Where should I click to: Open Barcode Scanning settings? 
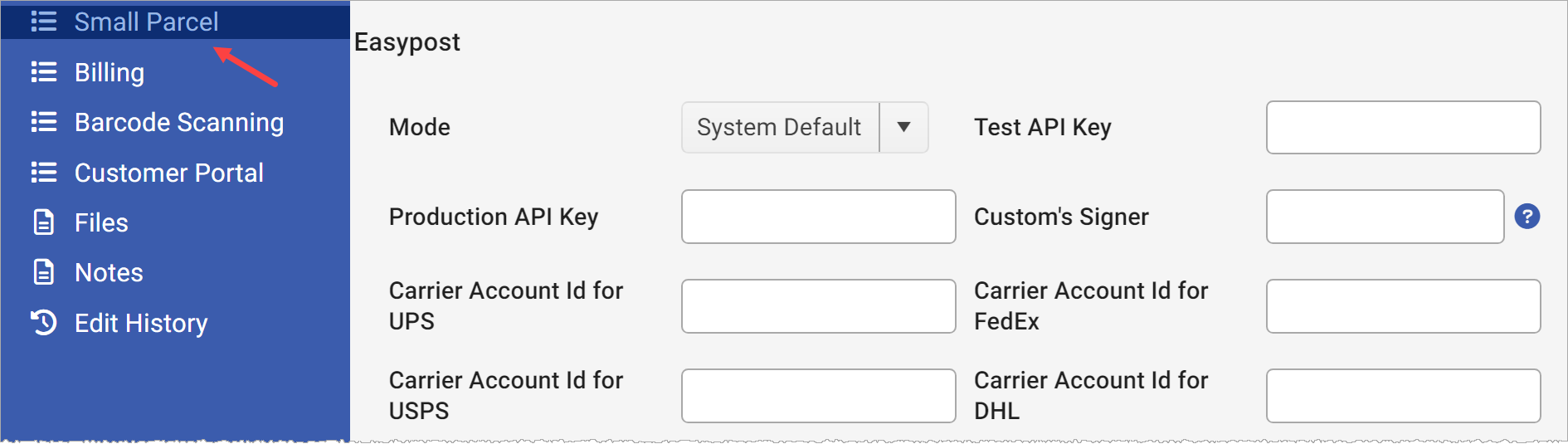click(x=179, y=122)
